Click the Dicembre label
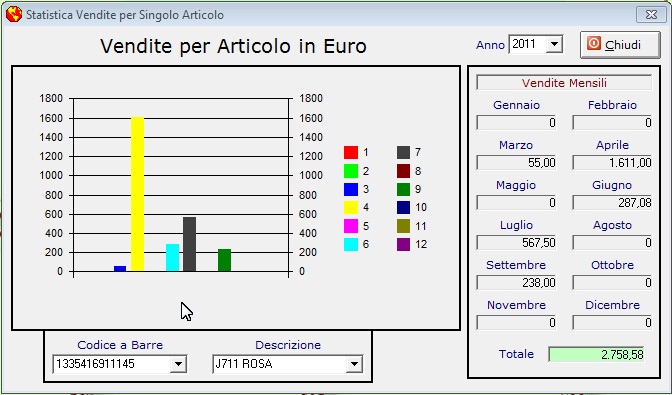 pyautogui.click(x=612, y=305)
